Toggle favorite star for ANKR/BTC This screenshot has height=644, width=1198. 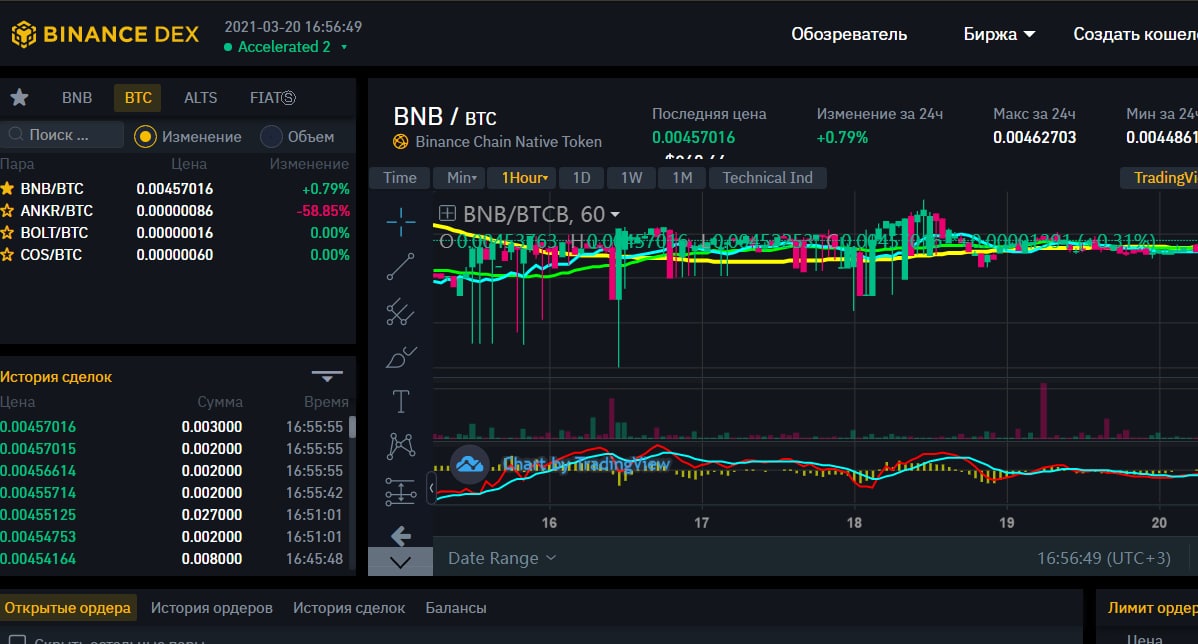coord(7,210)
